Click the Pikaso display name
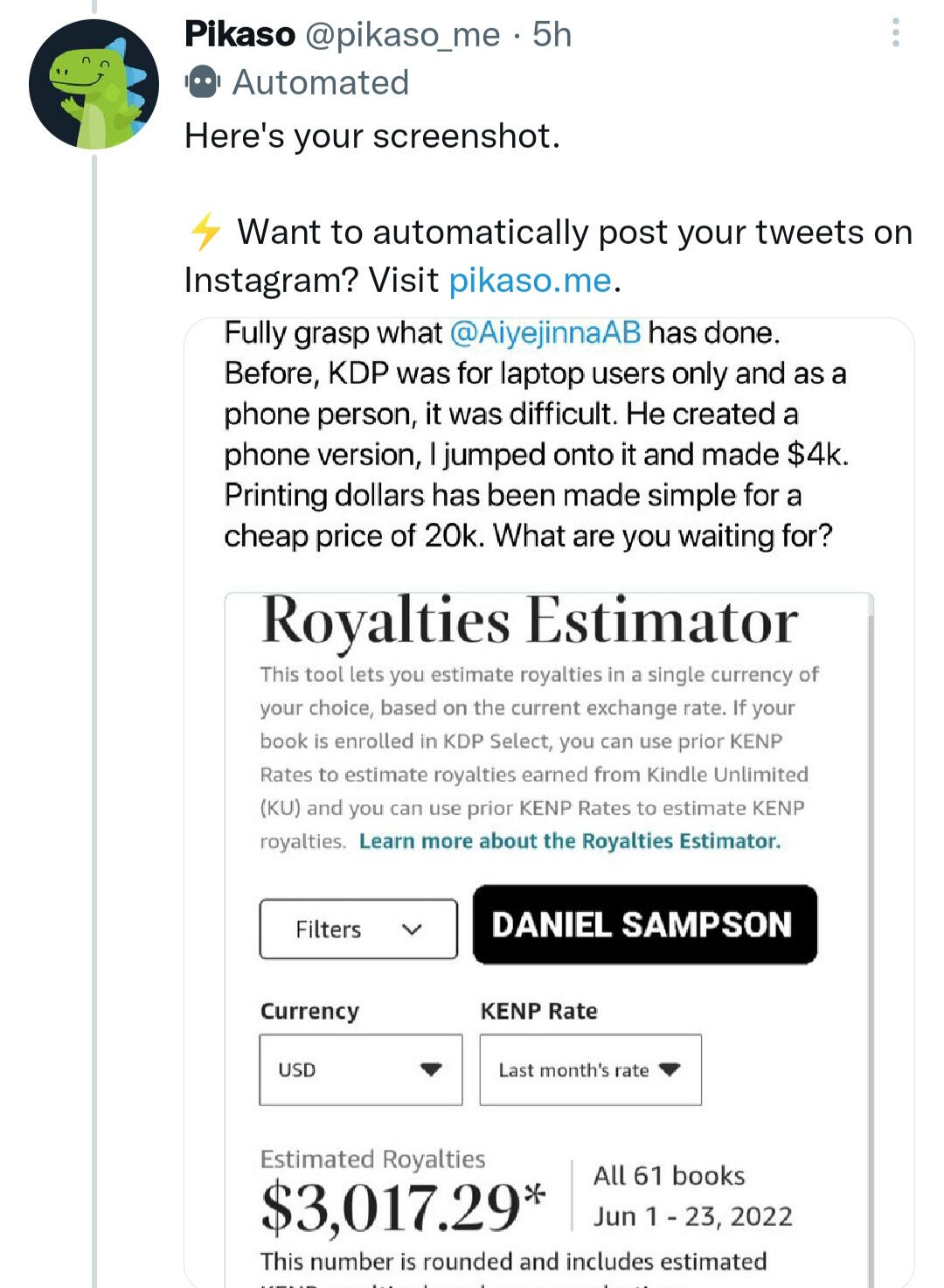The height and width of the screenshot is (1288, 944). point(239,34)
